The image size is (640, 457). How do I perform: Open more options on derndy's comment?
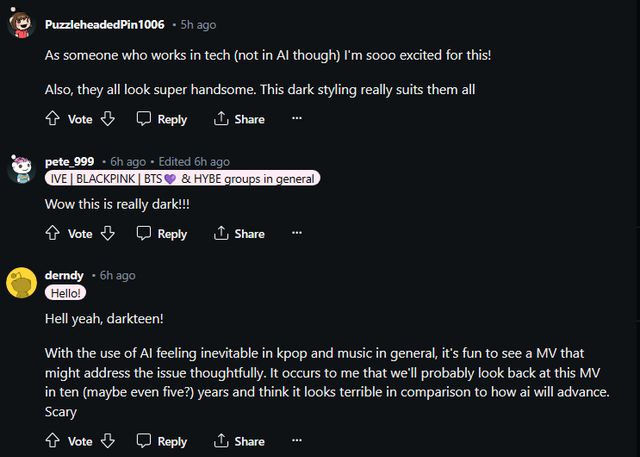point(296,441)
